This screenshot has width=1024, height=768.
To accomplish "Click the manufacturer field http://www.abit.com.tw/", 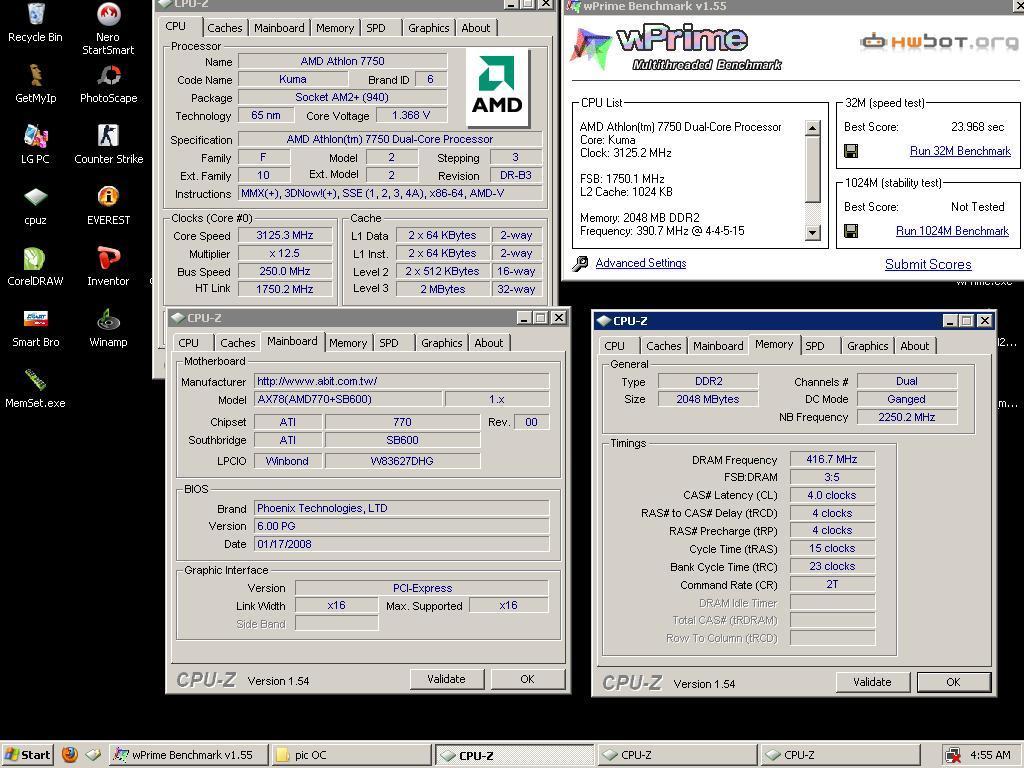I will click(x=401, y=381).
